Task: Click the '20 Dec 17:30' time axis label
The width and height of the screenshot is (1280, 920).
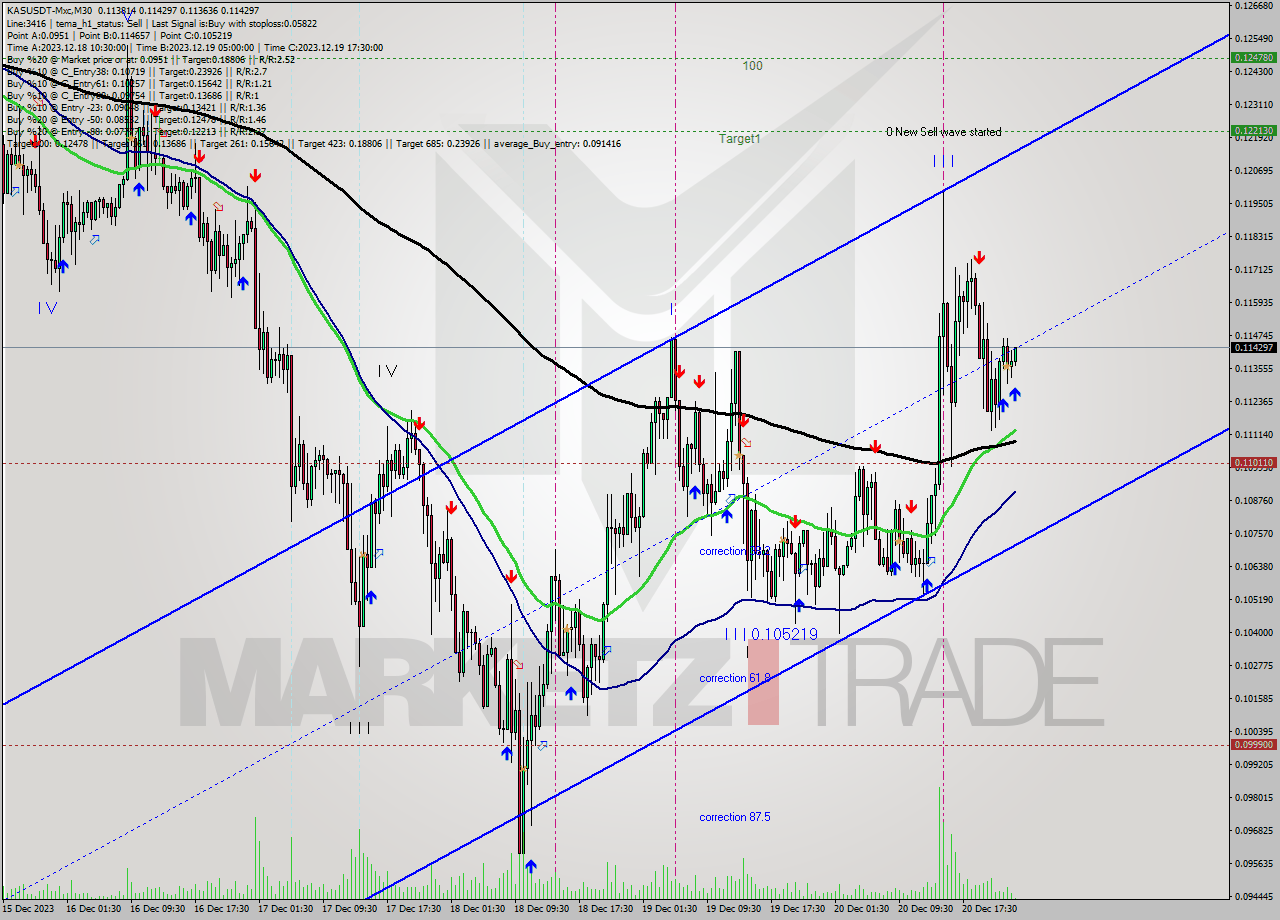Action: (x=991, y=909)
